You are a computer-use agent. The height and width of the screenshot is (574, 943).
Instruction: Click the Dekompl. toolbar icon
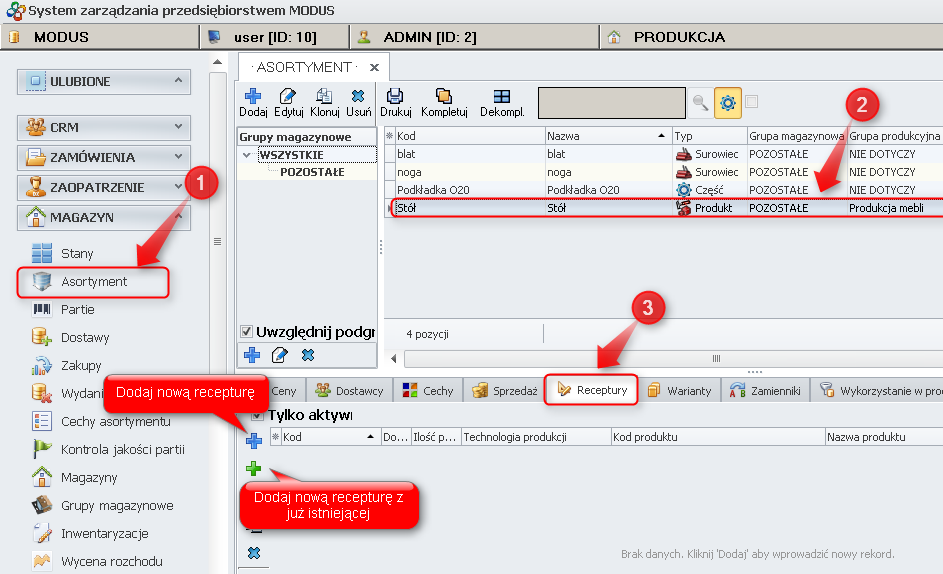502,96
